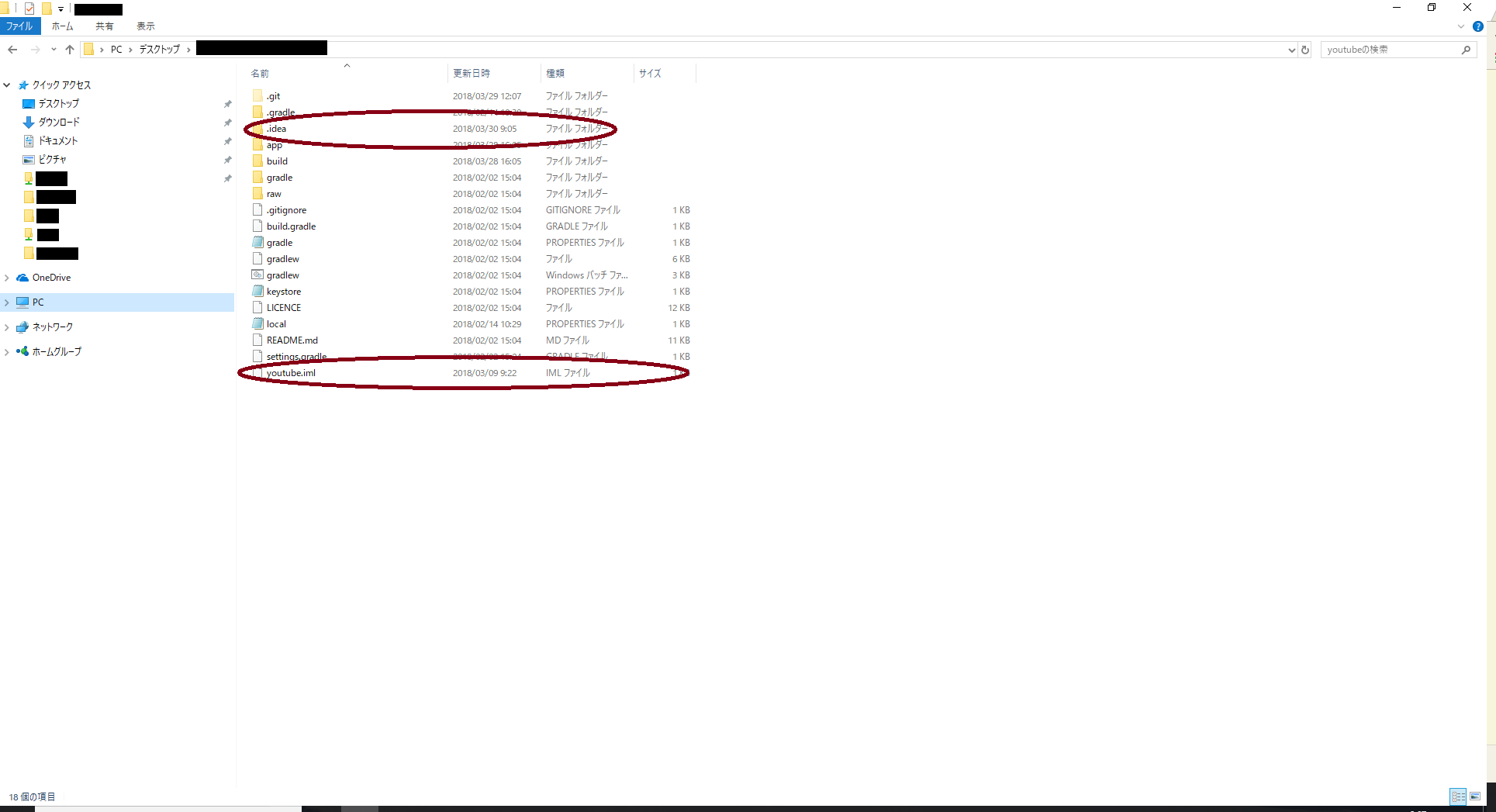1496x812 pixels.
Task: Select the LICENCE file icon
Action: pos(257,308)
